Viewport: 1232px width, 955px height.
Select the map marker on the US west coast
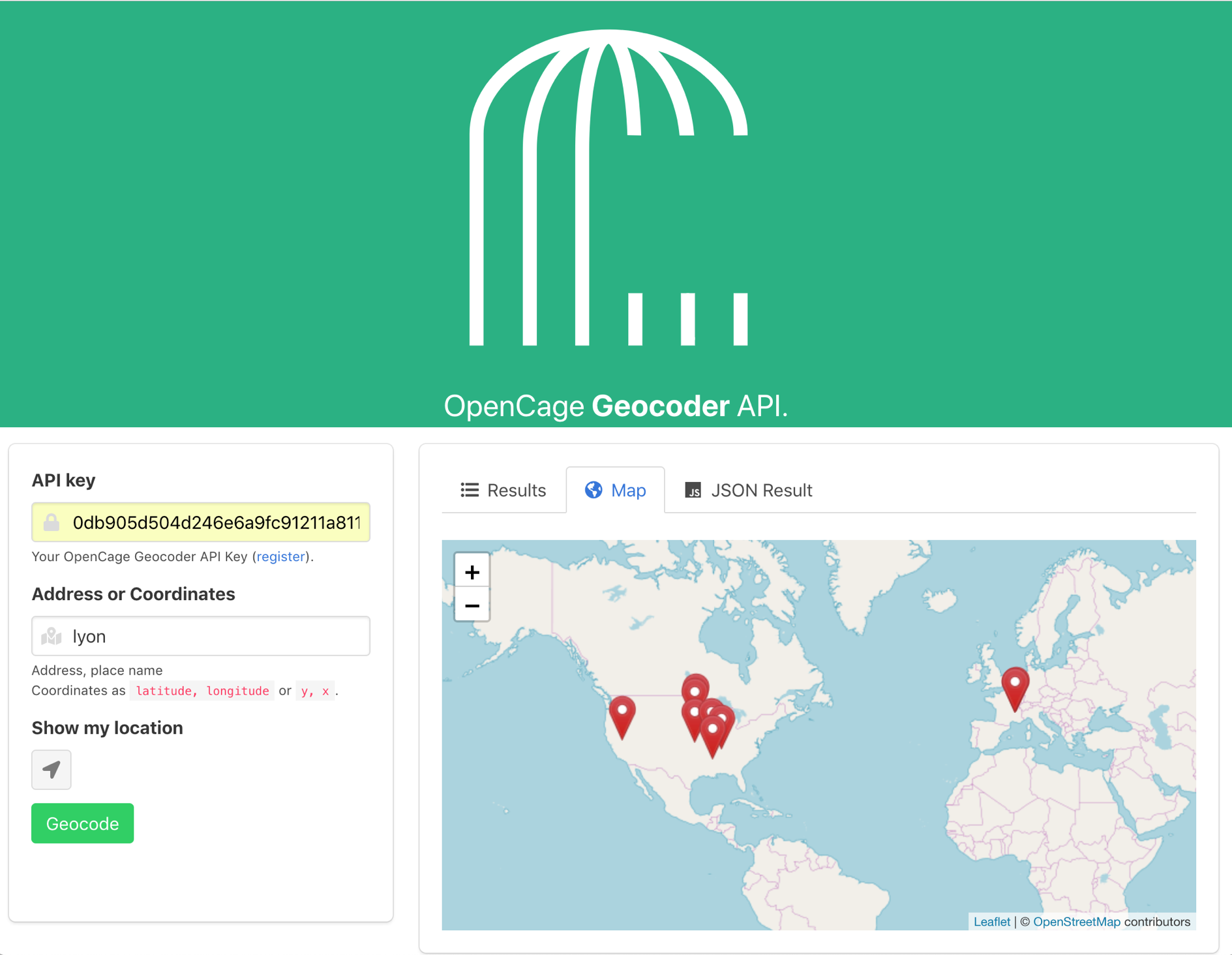pos(622,716)
